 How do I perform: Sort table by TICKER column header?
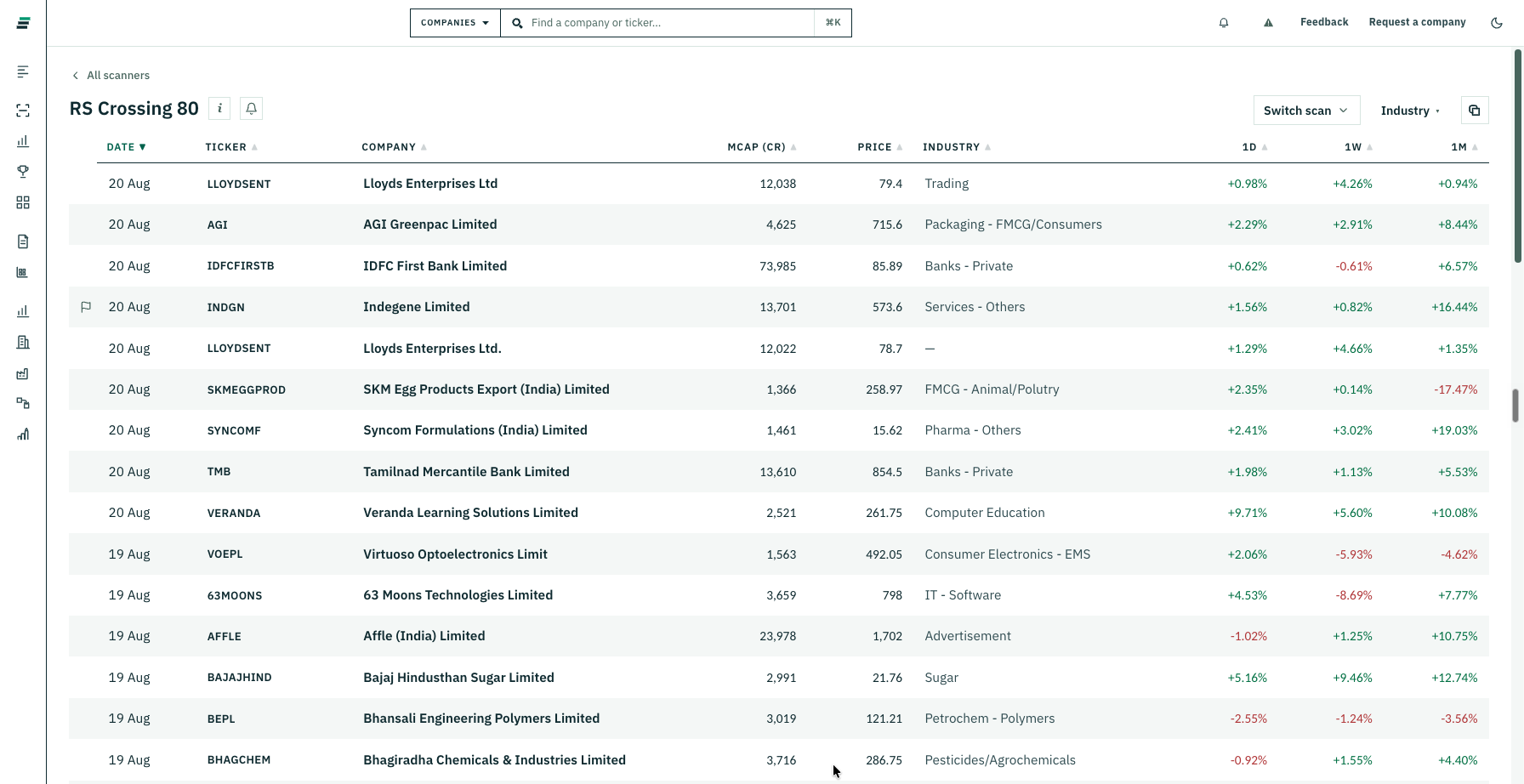coord(231,147)
